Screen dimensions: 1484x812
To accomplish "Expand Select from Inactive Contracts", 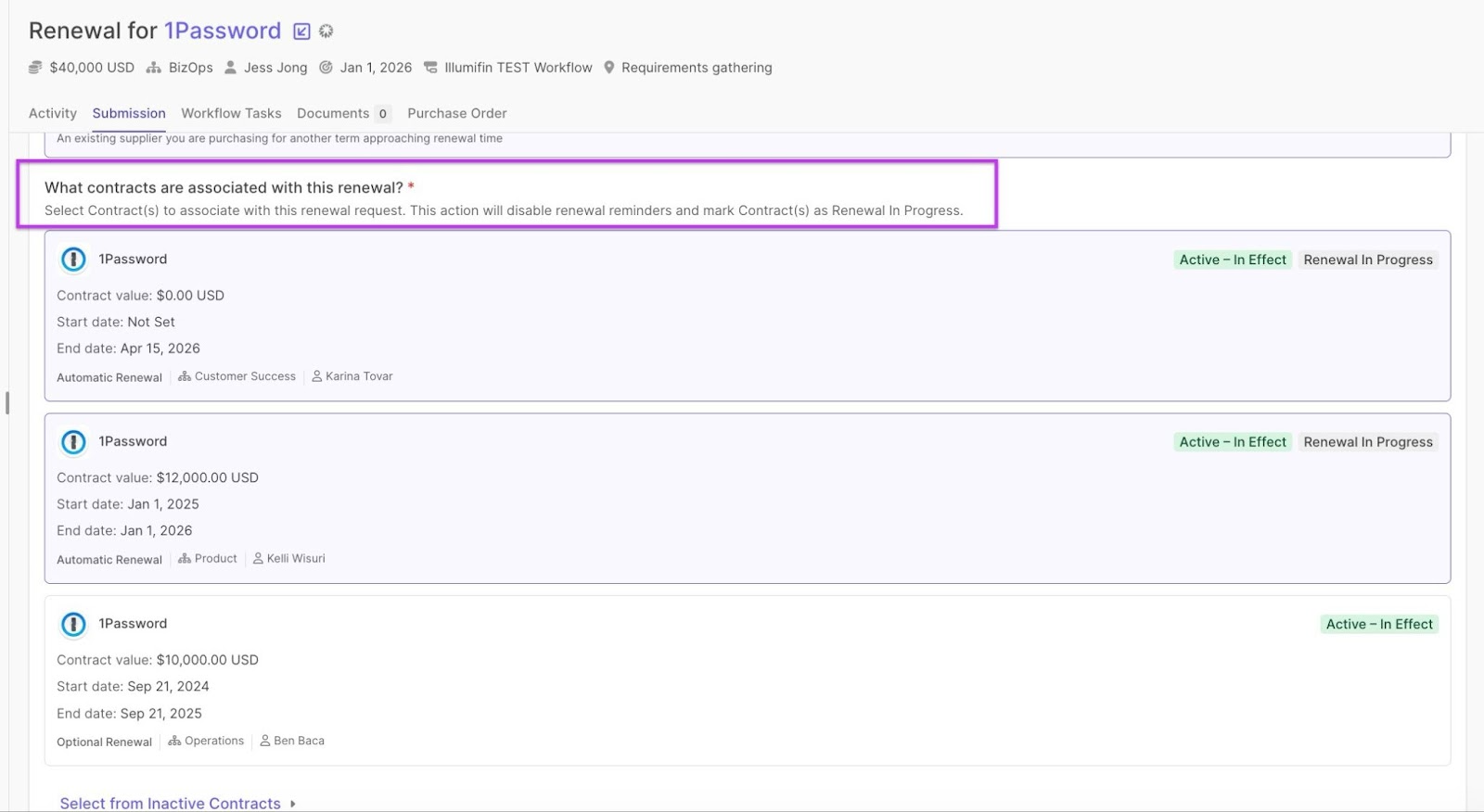I will tap(170, 803).
